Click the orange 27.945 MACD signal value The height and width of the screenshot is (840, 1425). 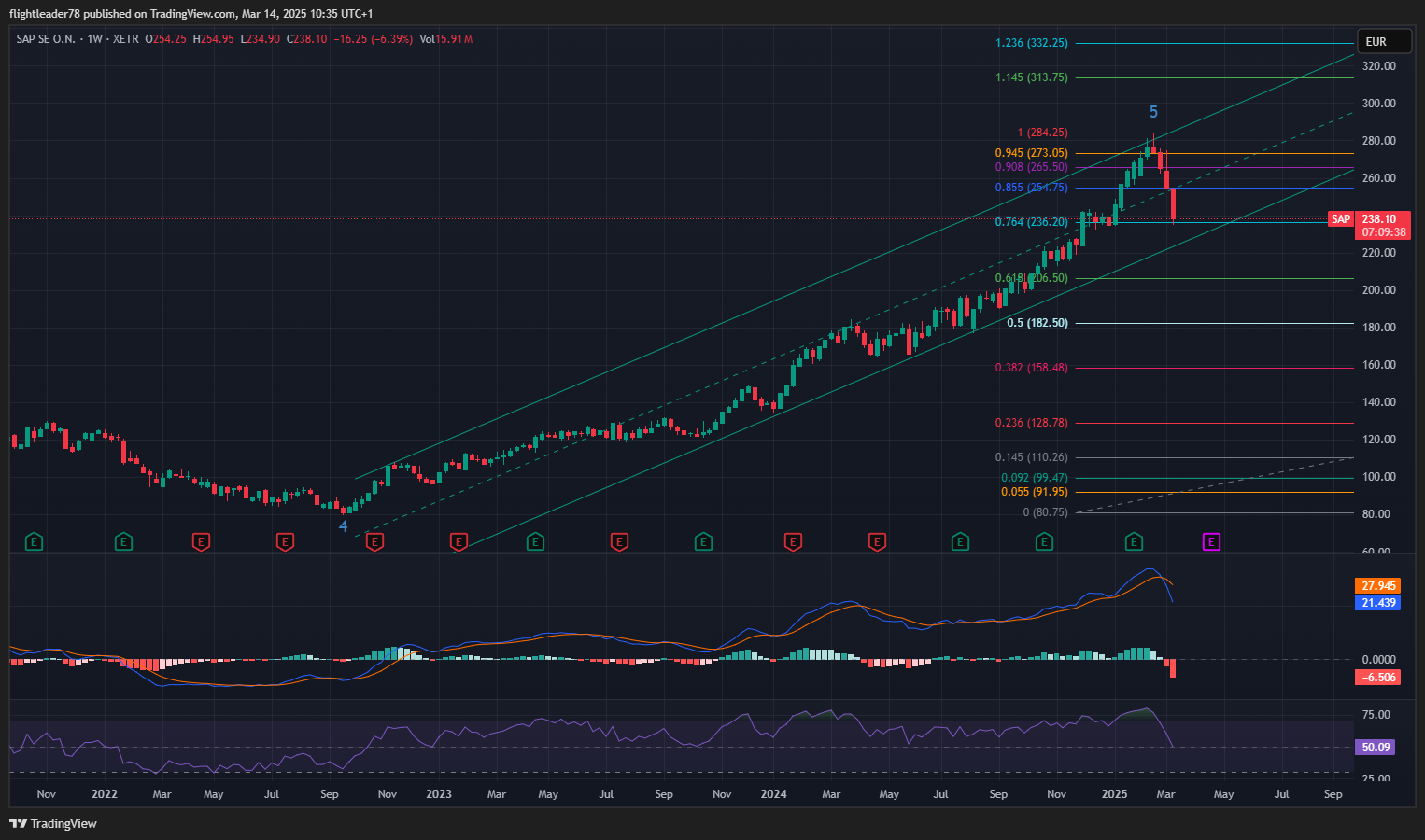pos(1378,586)
